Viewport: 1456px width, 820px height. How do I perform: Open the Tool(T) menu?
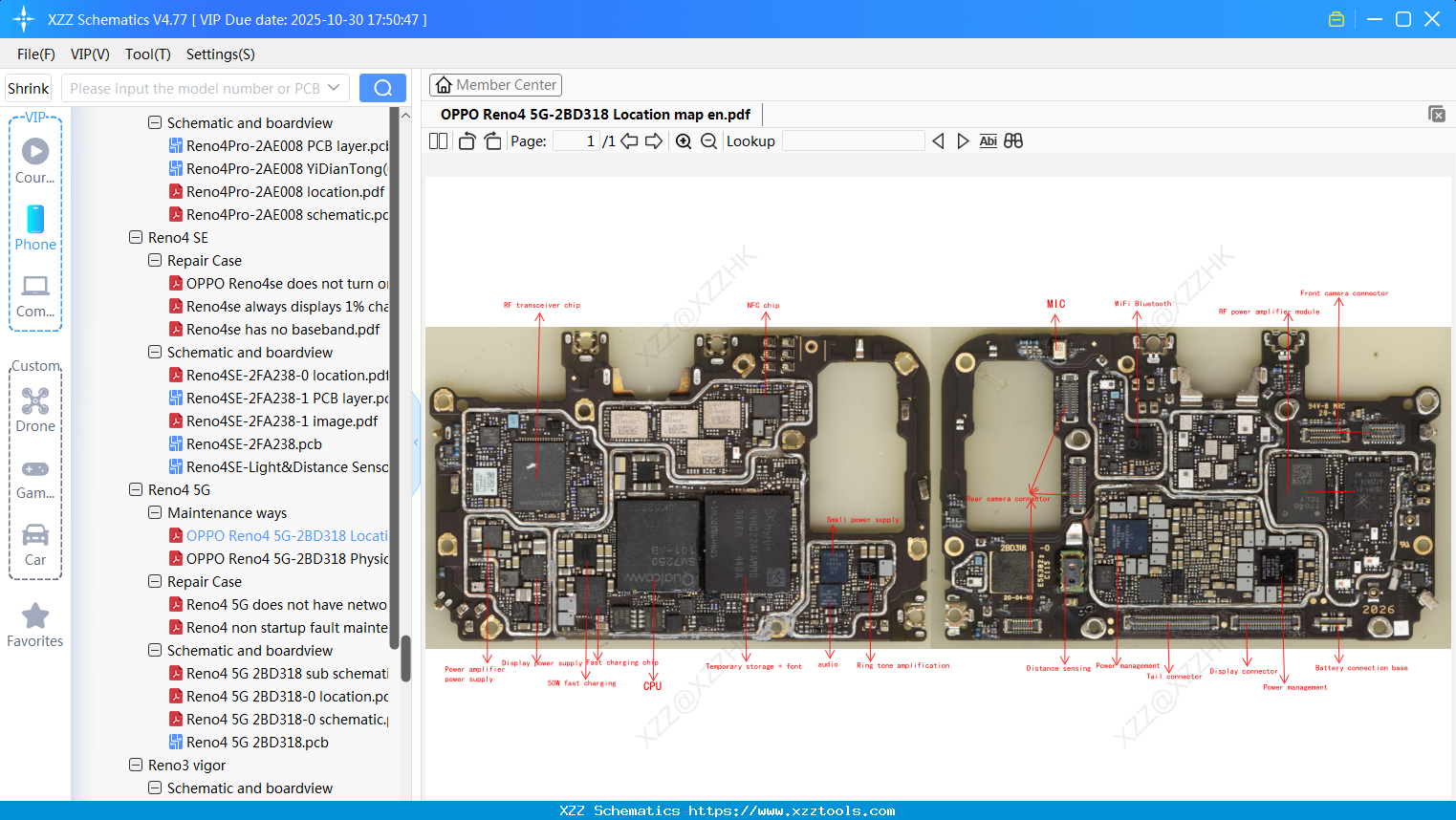[x=147, y=54]
